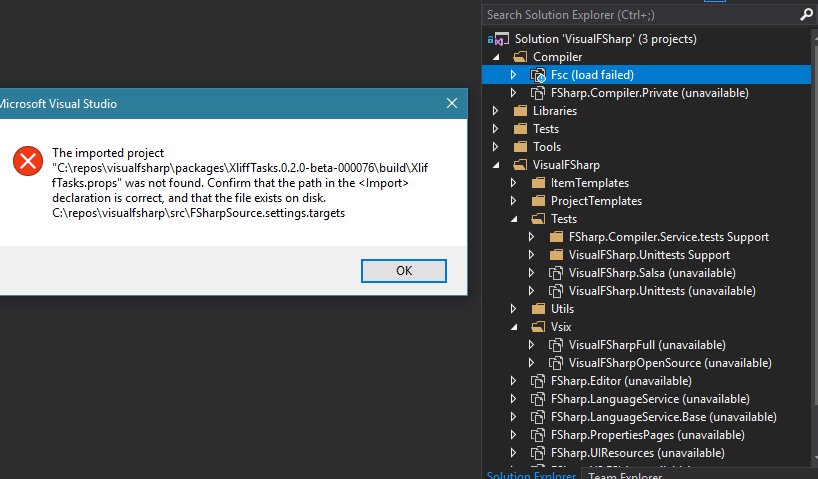Expand VisualFSharpFull (unavailable) project
Image resolution: width=818 pixels, height=479 pixels.
pyautogui.click(x=531, y=345)
